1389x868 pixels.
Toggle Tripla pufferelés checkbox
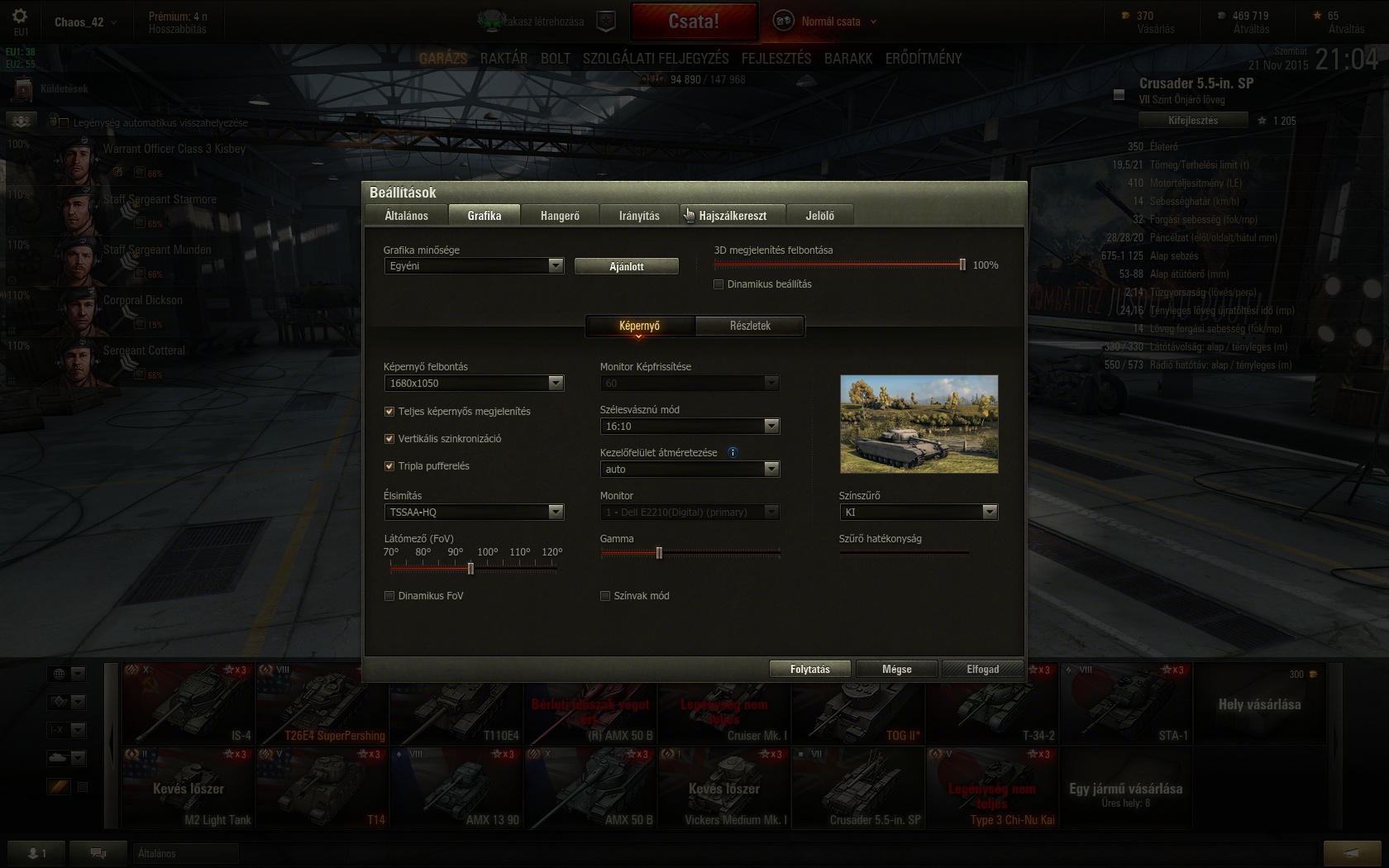click(389, 465)
